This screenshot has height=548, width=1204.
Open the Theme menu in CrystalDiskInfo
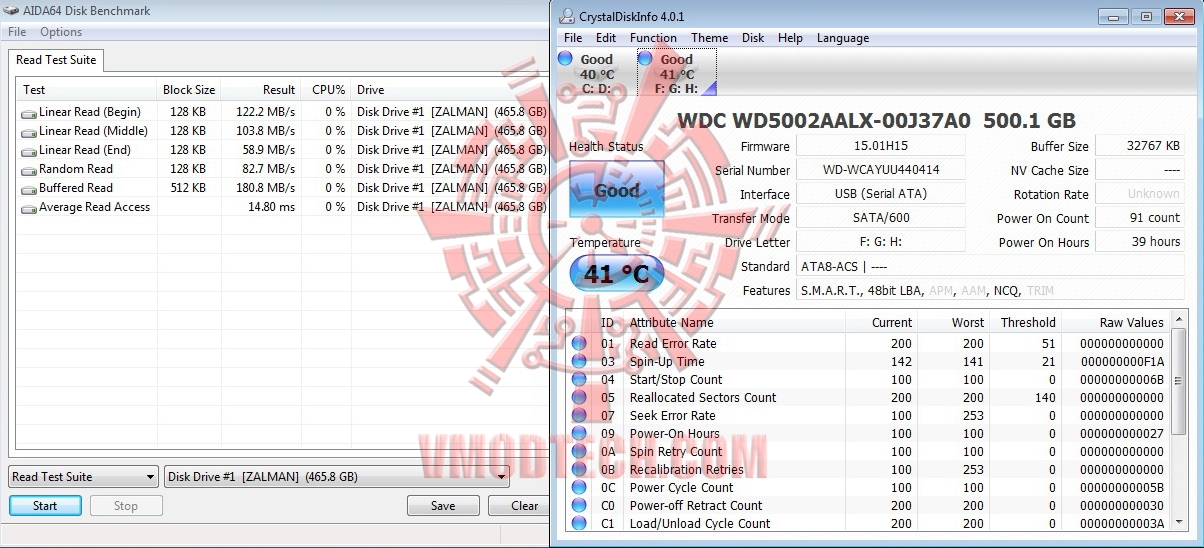(x=710, y=38)
